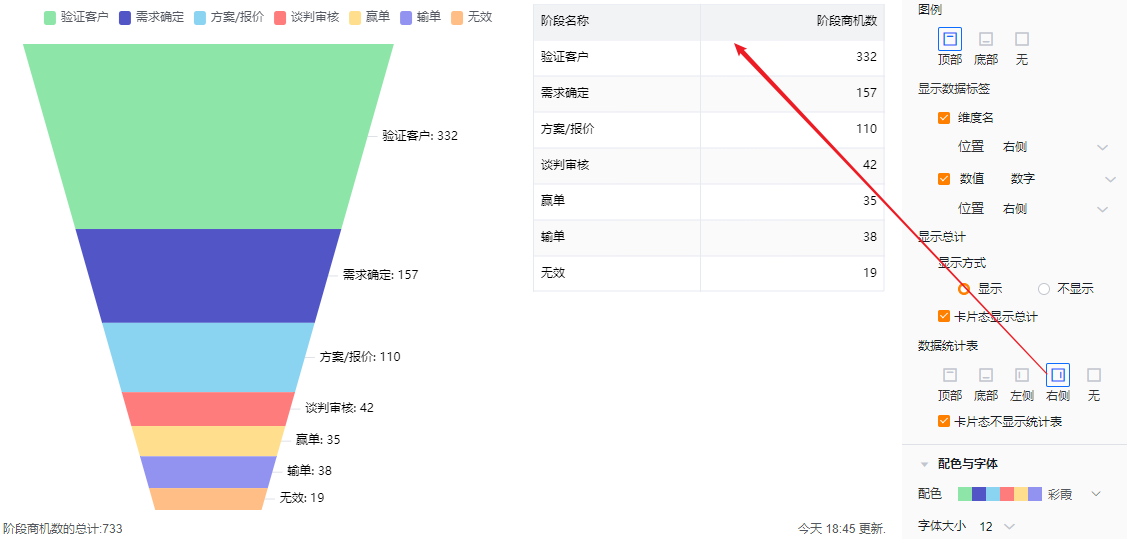Click the value 110 in table

pos(866,129)
